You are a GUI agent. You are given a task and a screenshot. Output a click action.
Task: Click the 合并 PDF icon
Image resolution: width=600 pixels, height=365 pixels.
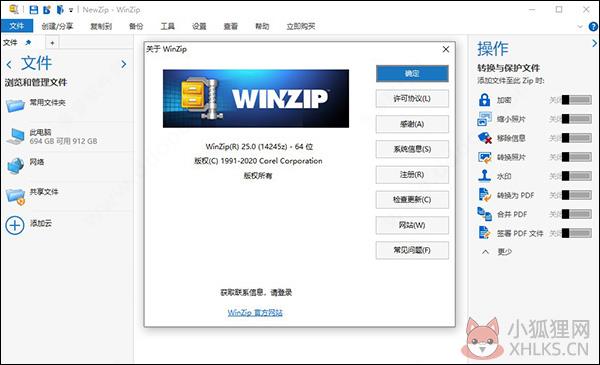(484, 214)
